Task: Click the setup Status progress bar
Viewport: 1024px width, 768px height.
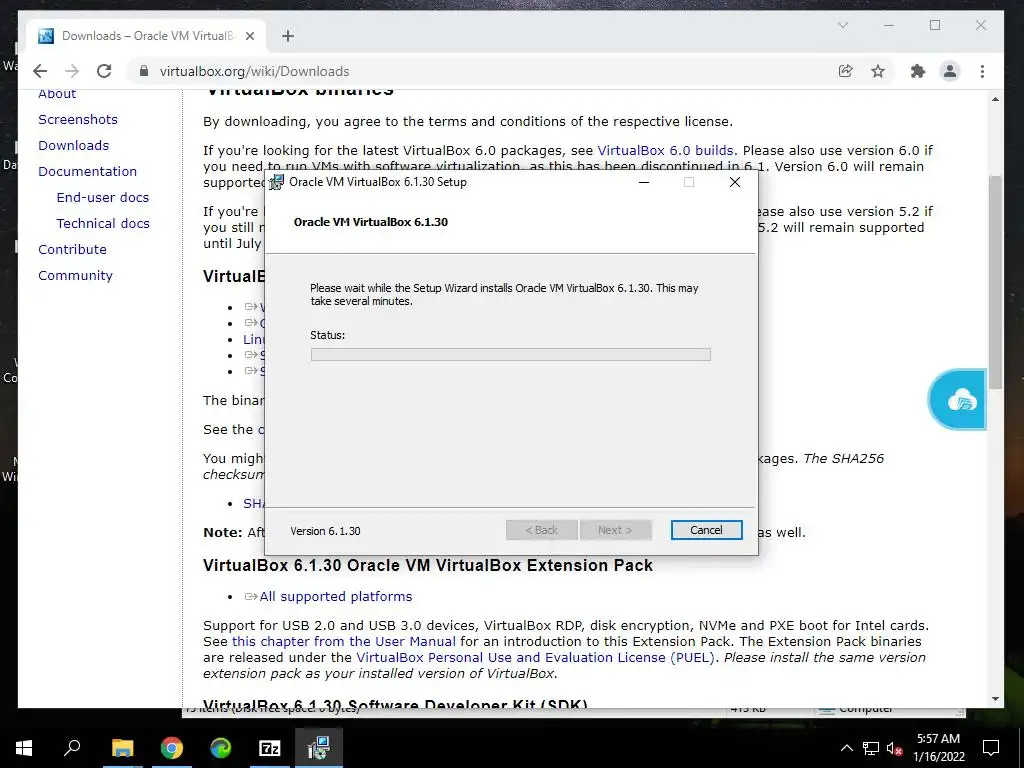Action: [x=511, y=355]
